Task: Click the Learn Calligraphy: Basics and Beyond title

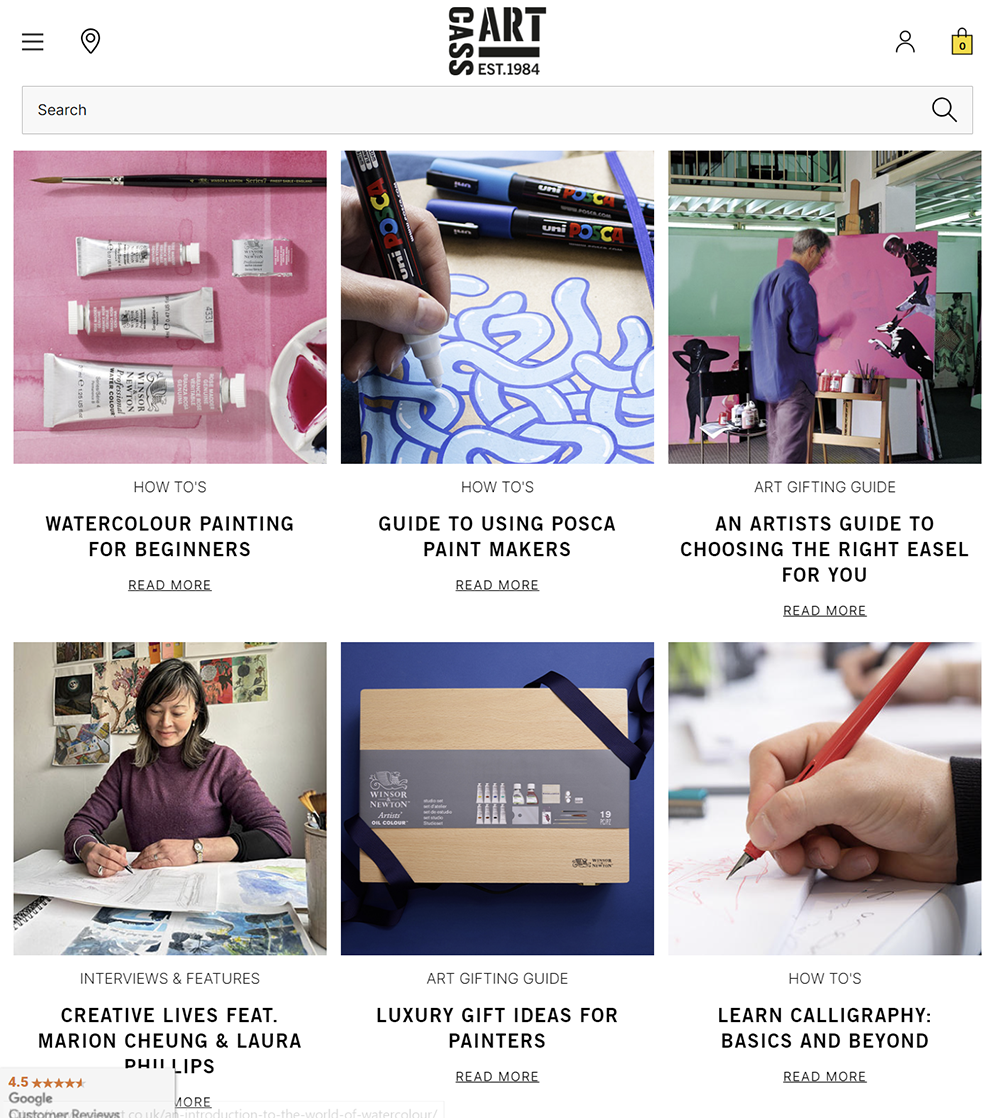Action: [825, 1028]
